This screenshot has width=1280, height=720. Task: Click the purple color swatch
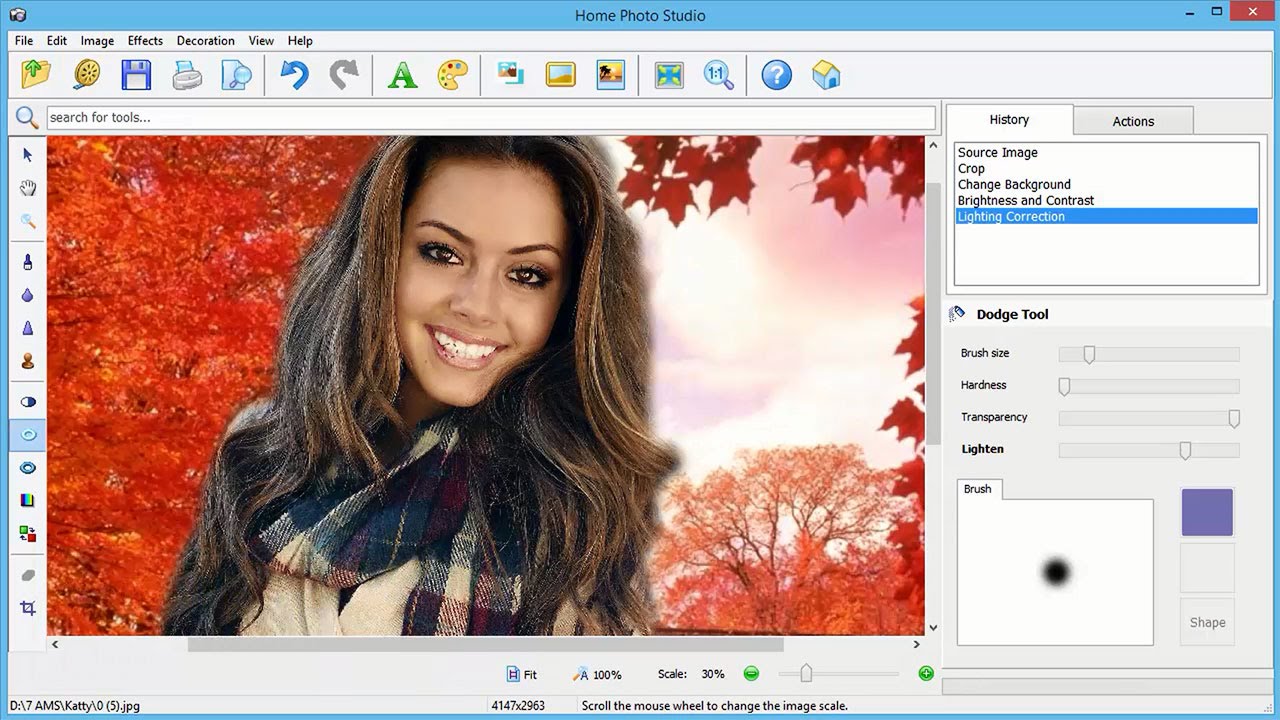1207,512
